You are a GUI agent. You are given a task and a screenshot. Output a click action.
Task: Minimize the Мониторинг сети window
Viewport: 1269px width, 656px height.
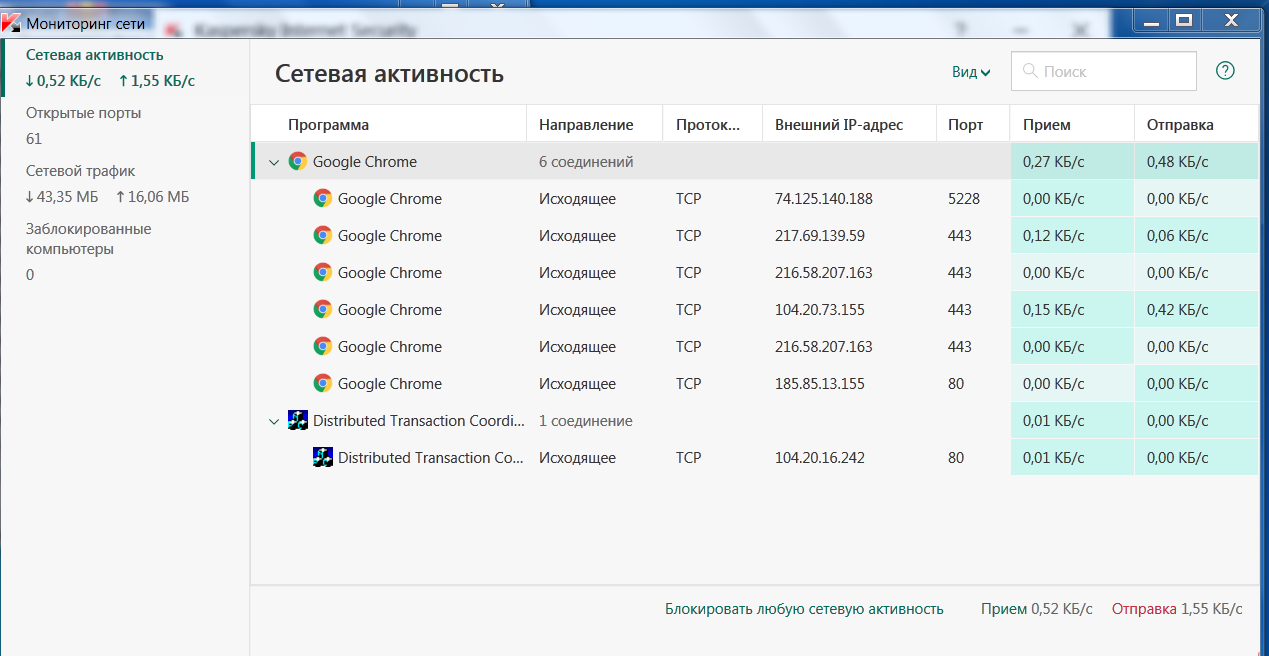(1152, 19)
